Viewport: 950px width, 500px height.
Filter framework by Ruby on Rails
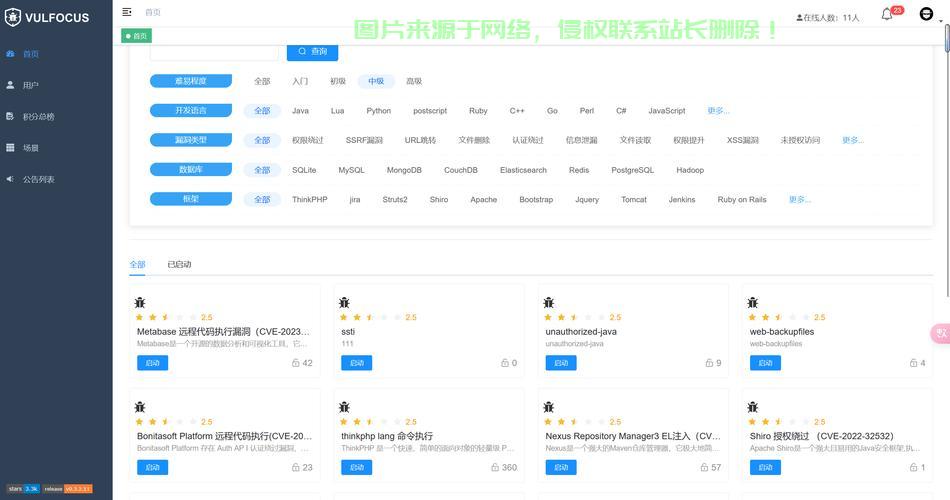742,199
